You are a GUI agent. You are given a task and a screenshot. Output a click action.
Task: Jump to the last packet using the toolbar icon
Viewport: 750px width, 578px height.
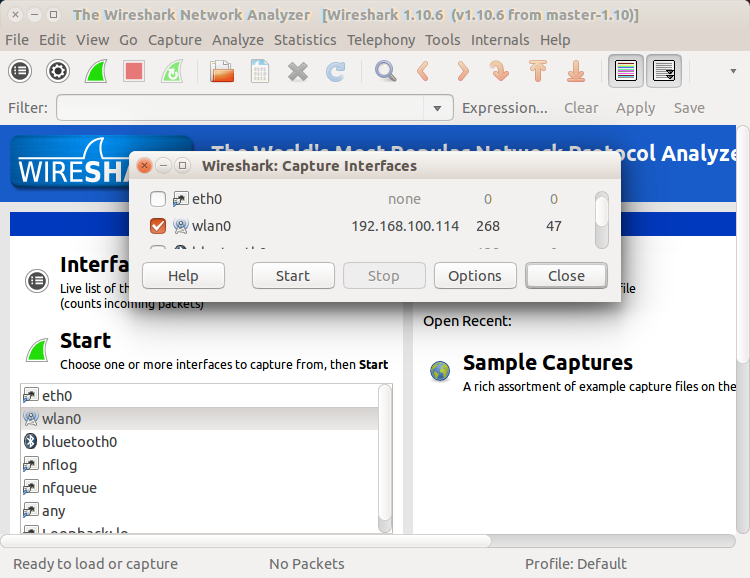tap(576, 71)
